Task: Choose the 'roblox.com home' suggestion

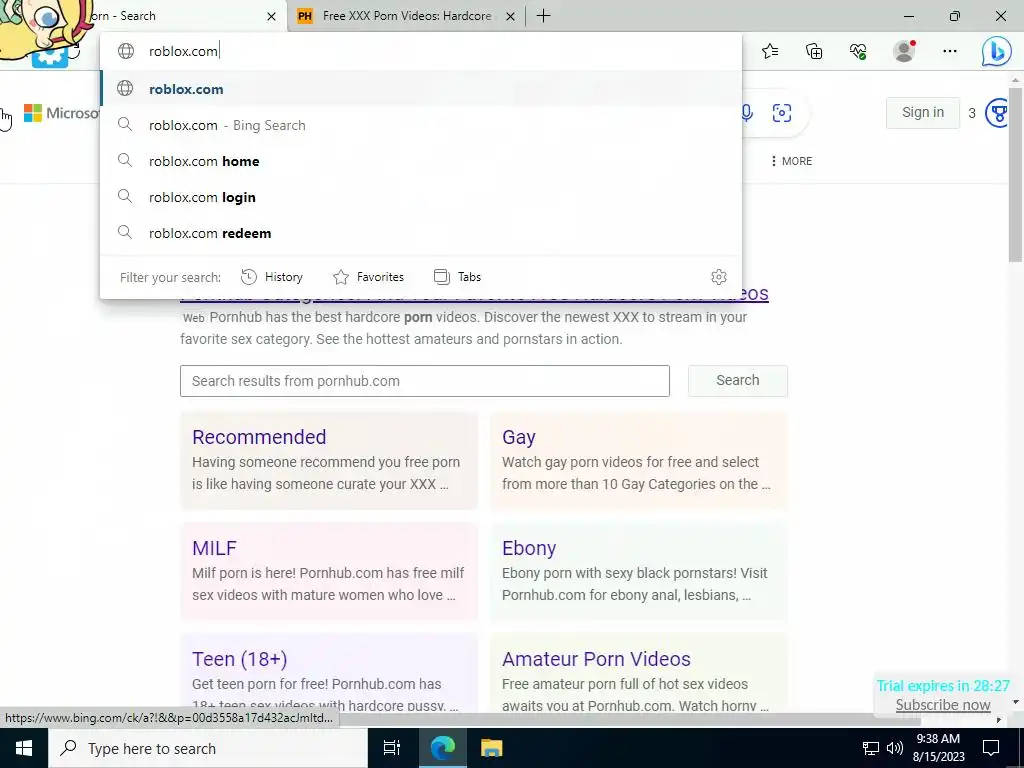Action: 421,161
